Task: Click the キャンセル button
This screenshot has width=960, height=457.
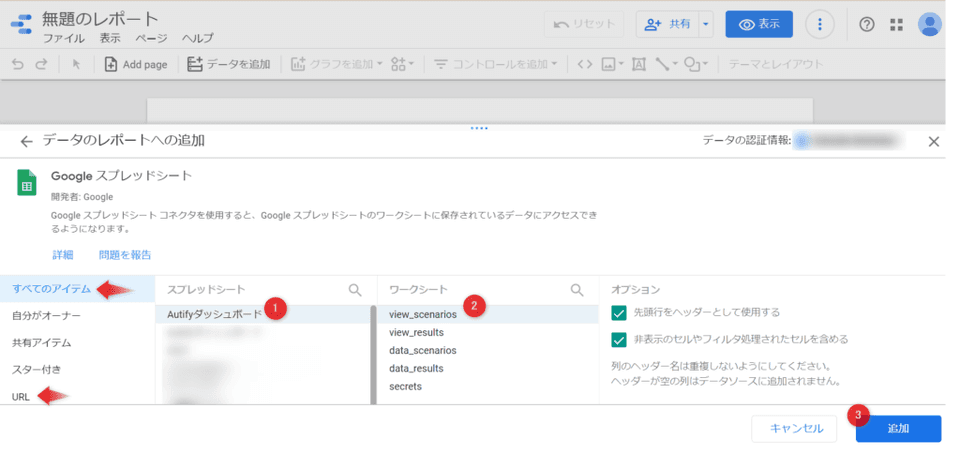Action: 796,428
